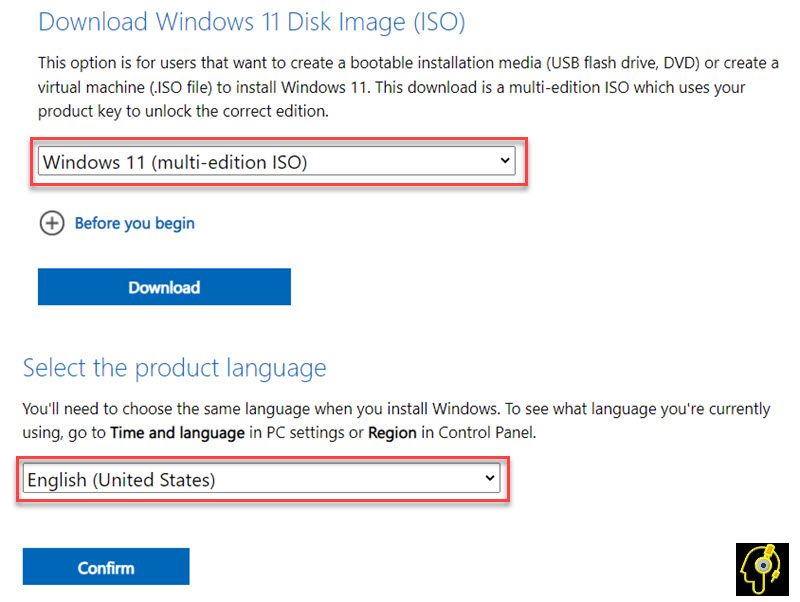Click the yellow head logo icon
800x602 pixels.
point(762,569)
